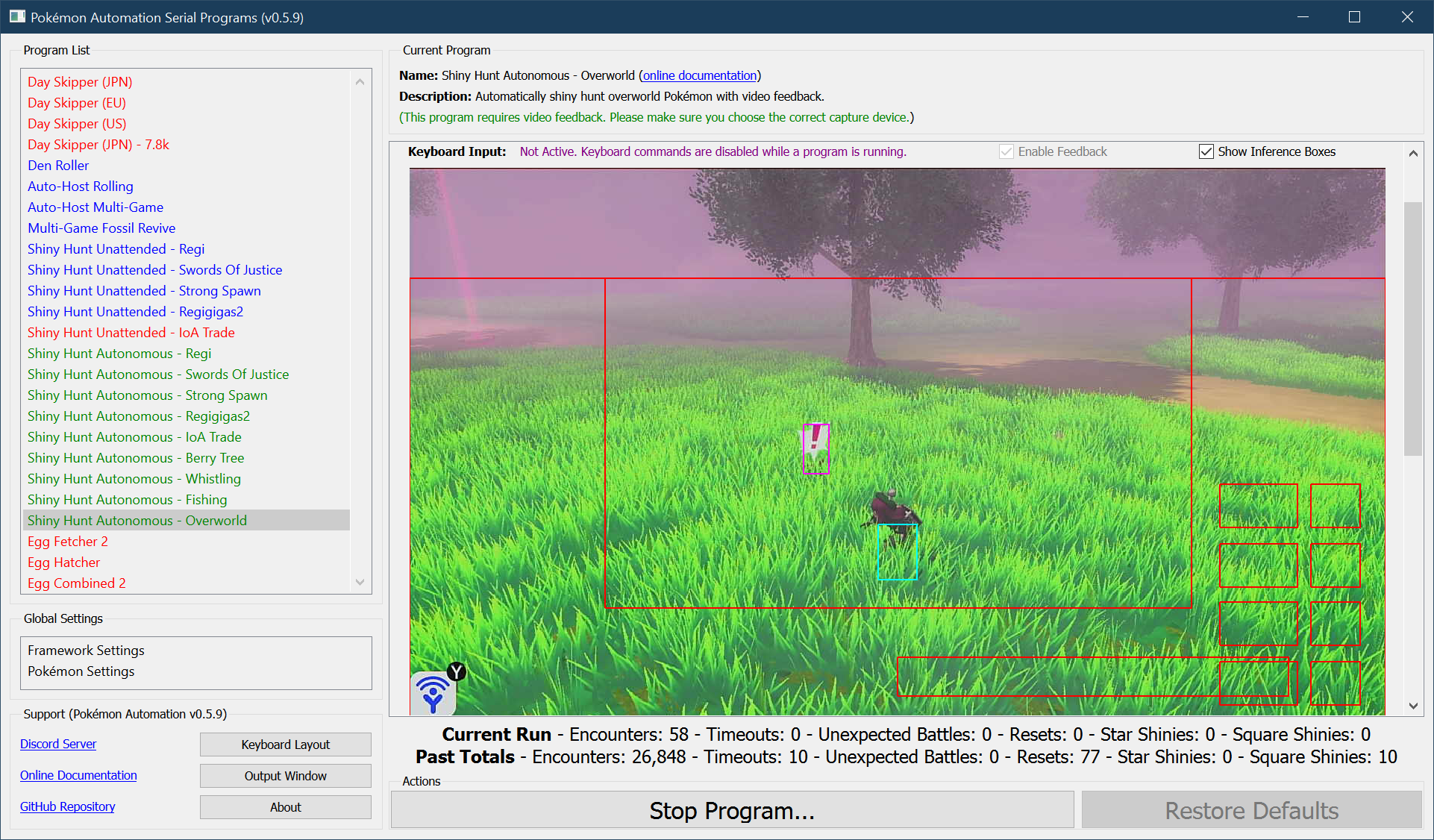Click video panel scroll-up arrow
1434x840 pixels.
[x=1412, y=154]
